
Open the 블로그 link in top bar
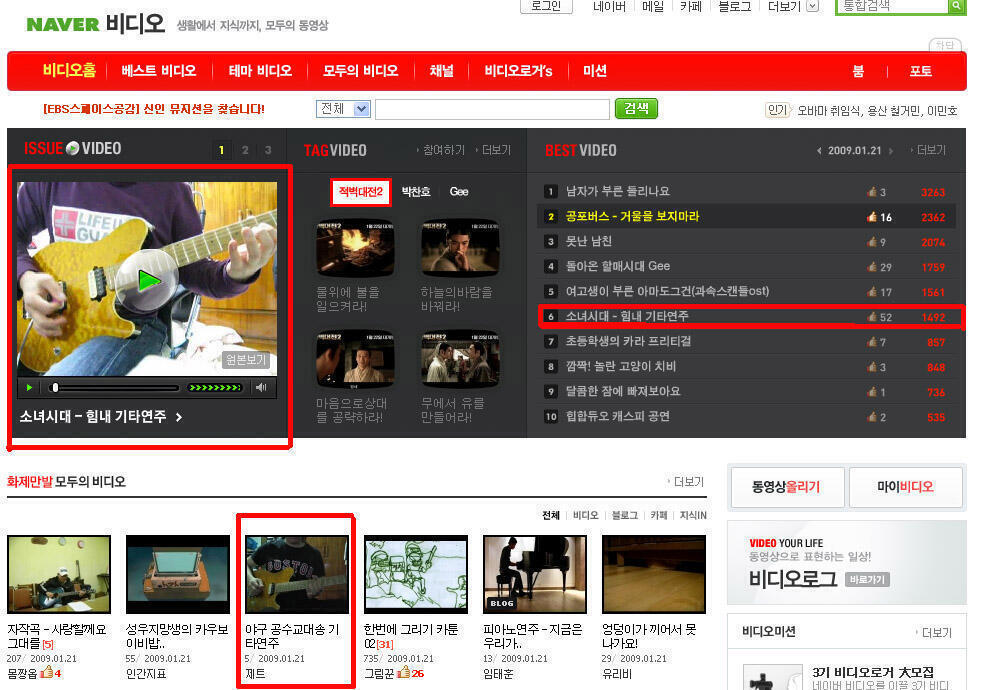click(734, 6)
